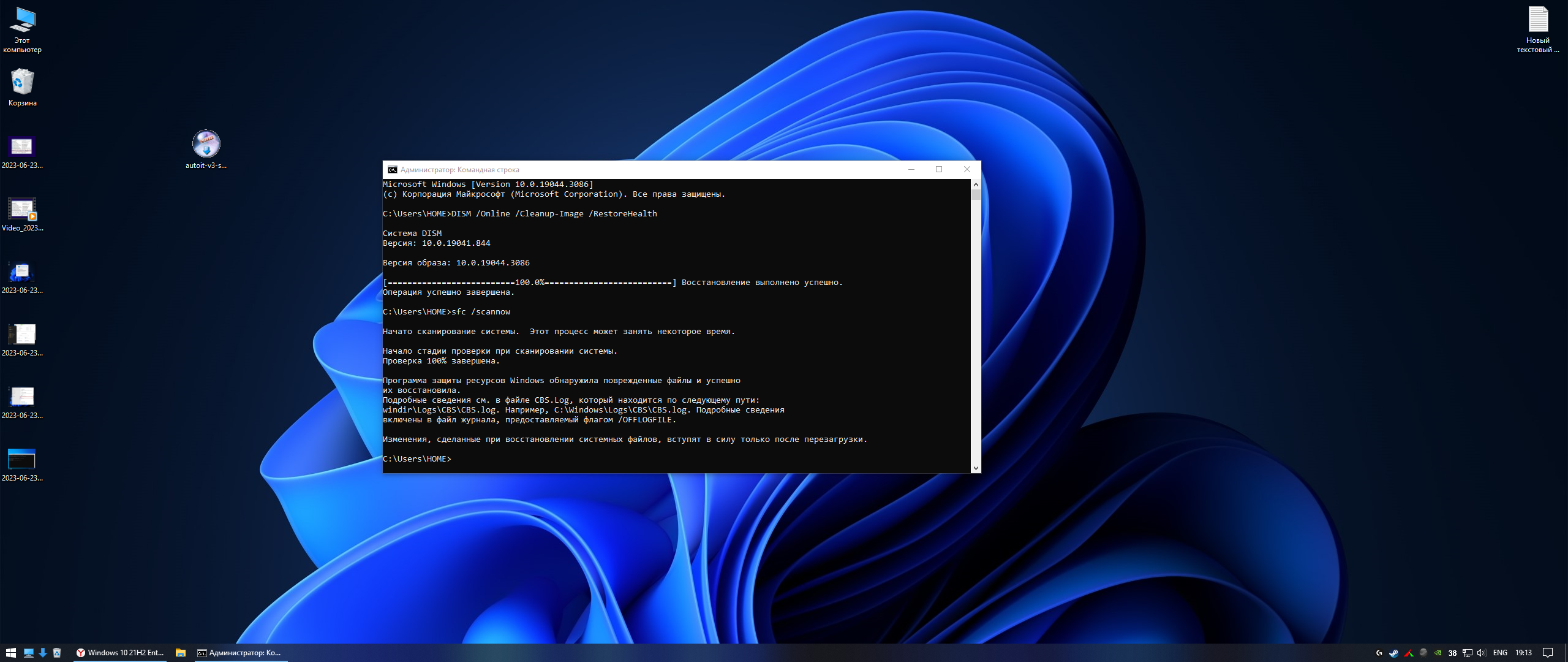Open the Logitech G Hub tray icon

click(x=1379, y=653)
